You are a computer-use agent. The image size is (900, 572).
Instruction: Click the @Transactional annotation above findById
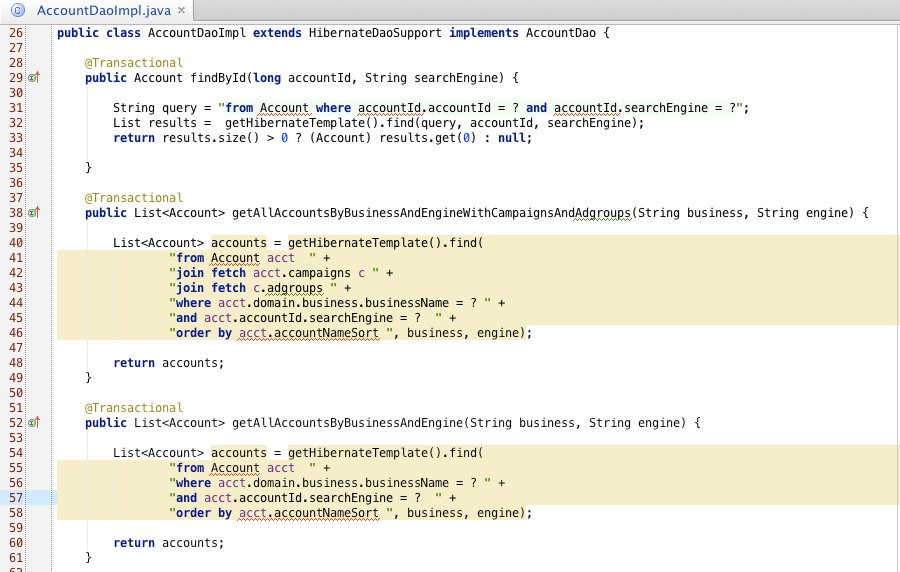click(x=134, y=63)
